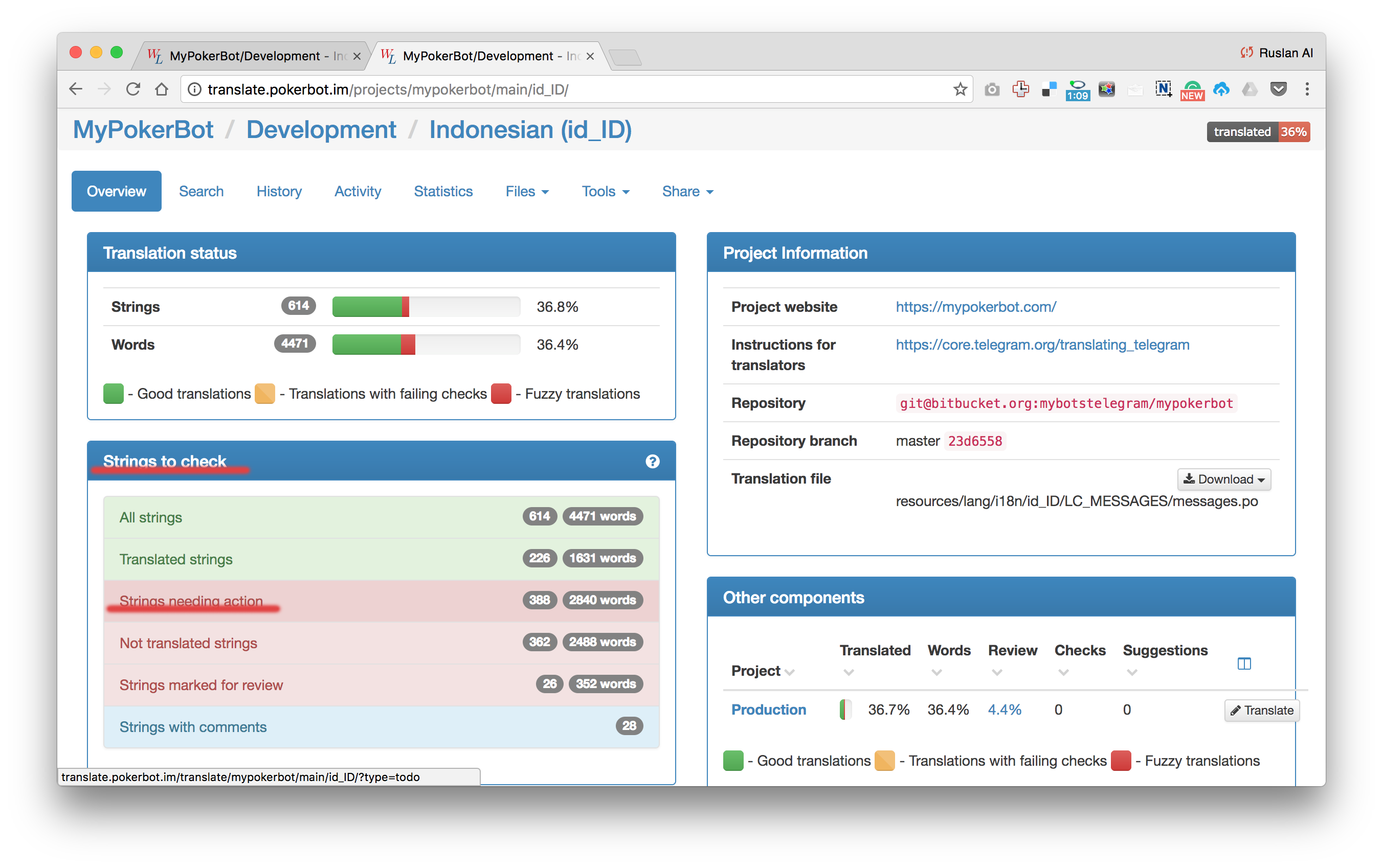Open the camera screenshot extension
Screen dimensions: 1383x868
[992, 89]
